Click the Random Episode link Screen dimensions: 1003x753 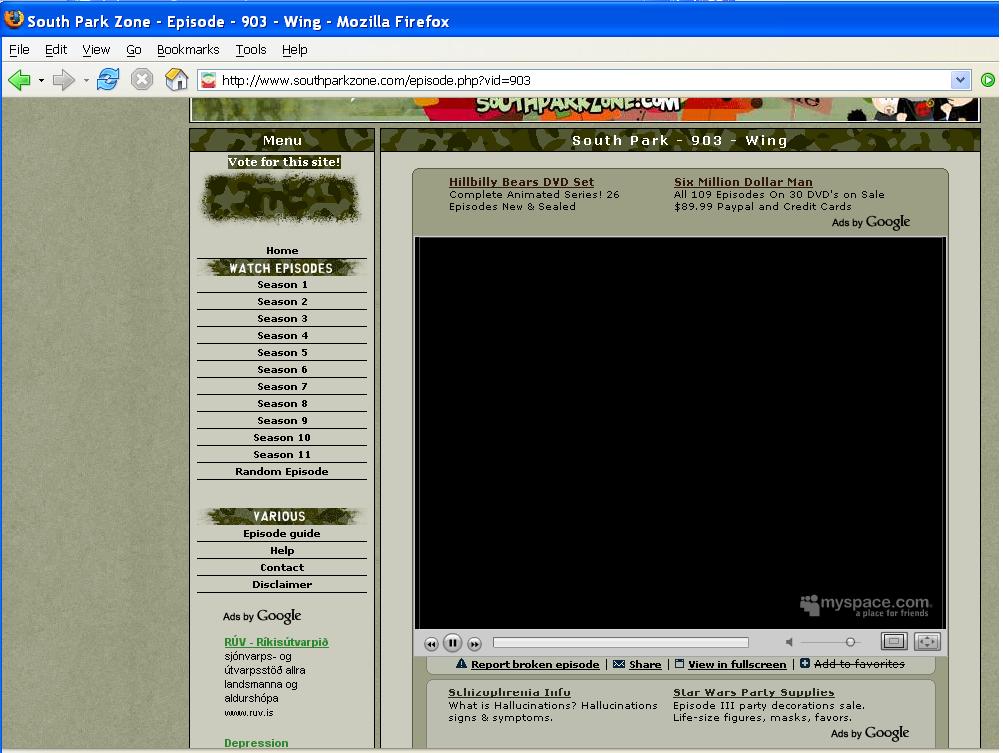click(x=282, y=471)
